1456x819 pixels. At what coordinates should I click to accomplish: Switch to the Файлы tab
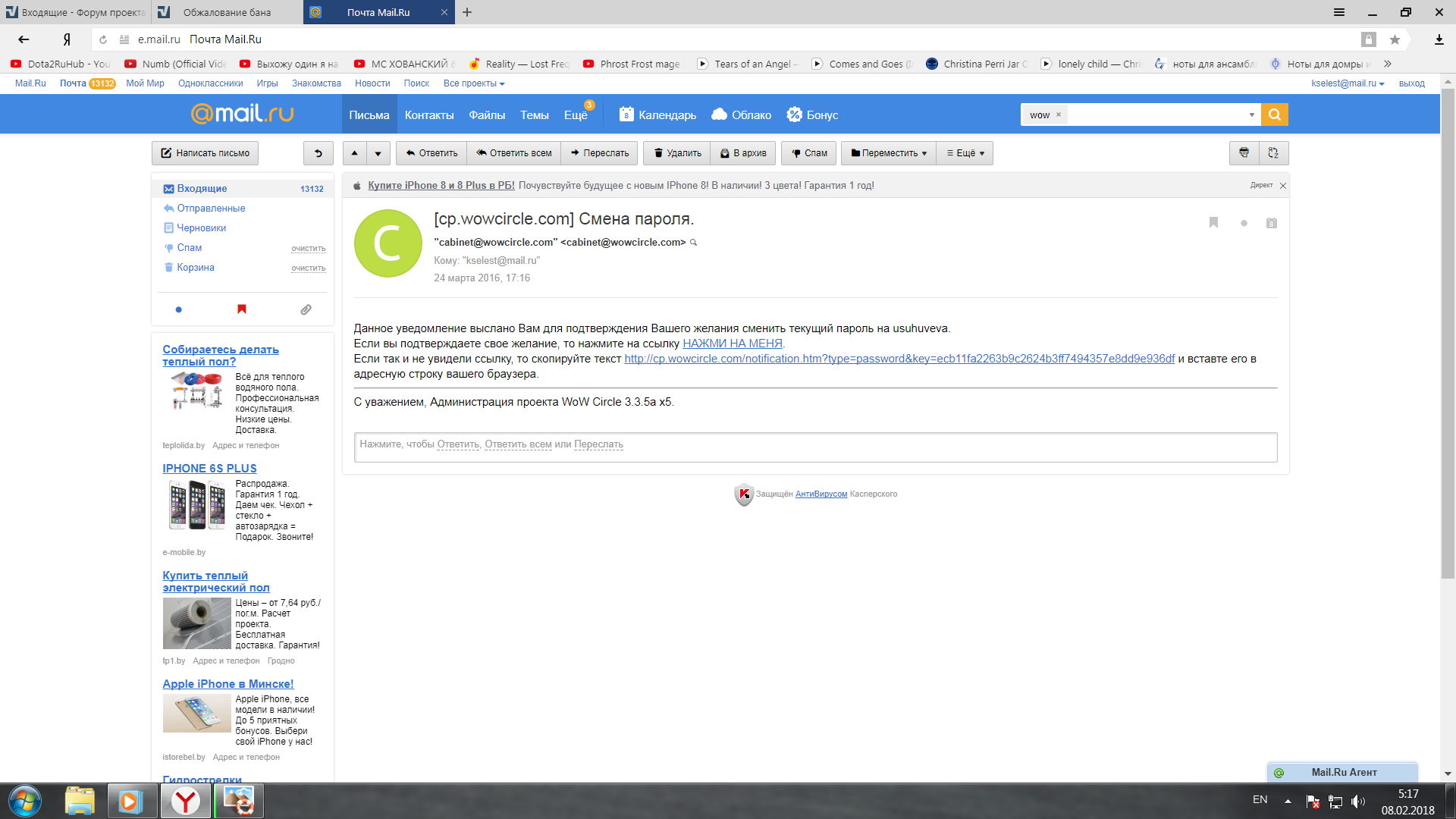point(487,115)
